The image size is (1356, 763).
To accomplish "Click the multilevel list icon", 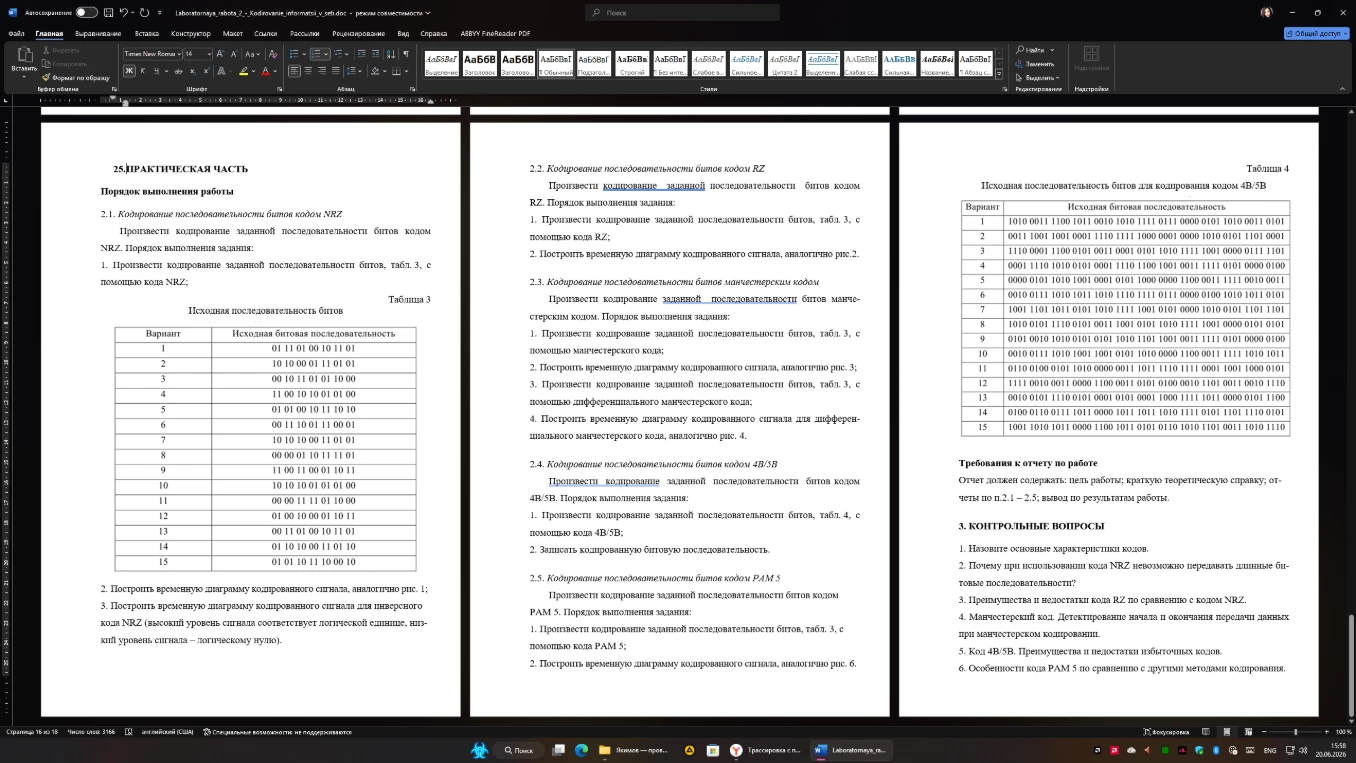I will [339, 53].
